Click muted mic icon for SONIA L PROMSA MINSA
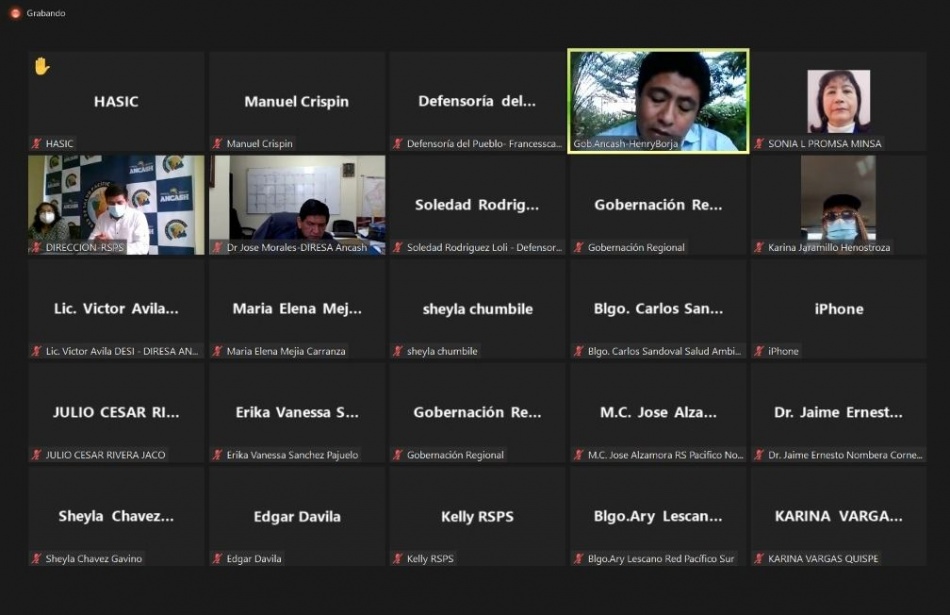 (759, 144)
